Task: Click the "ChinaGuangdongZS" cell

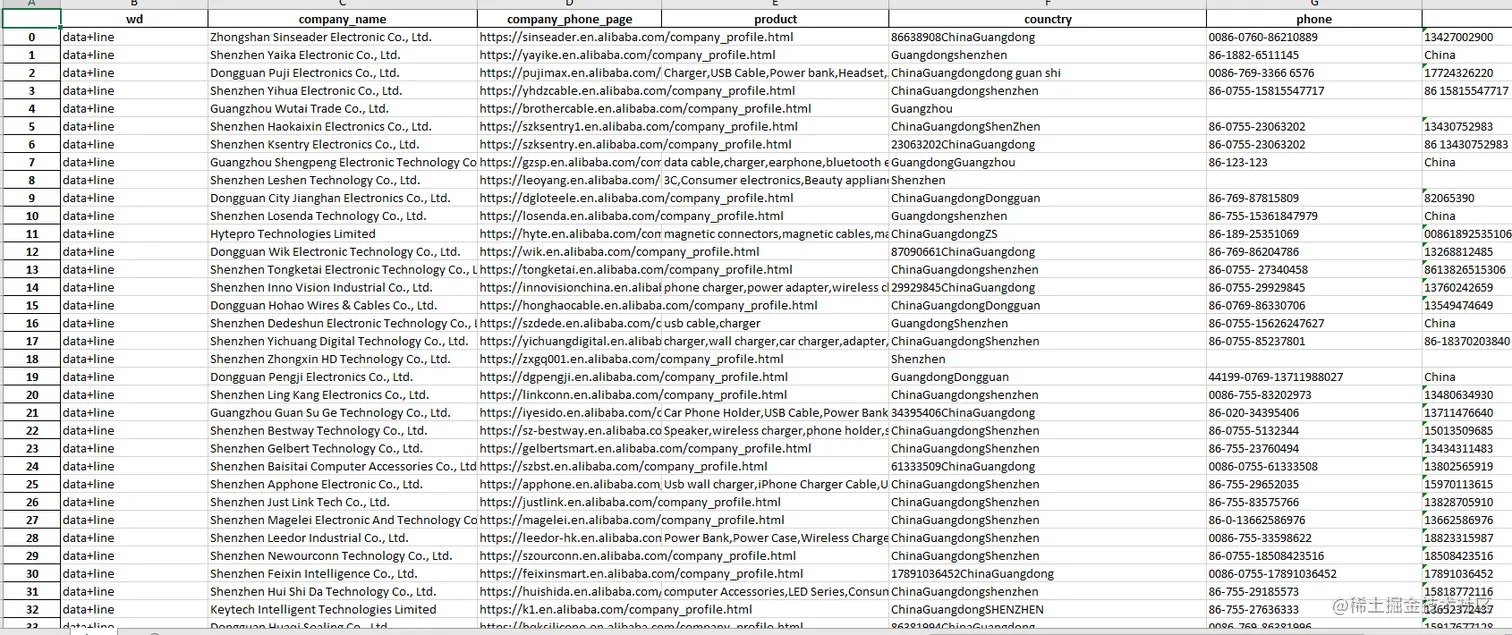Action: tap(1047, 234)
